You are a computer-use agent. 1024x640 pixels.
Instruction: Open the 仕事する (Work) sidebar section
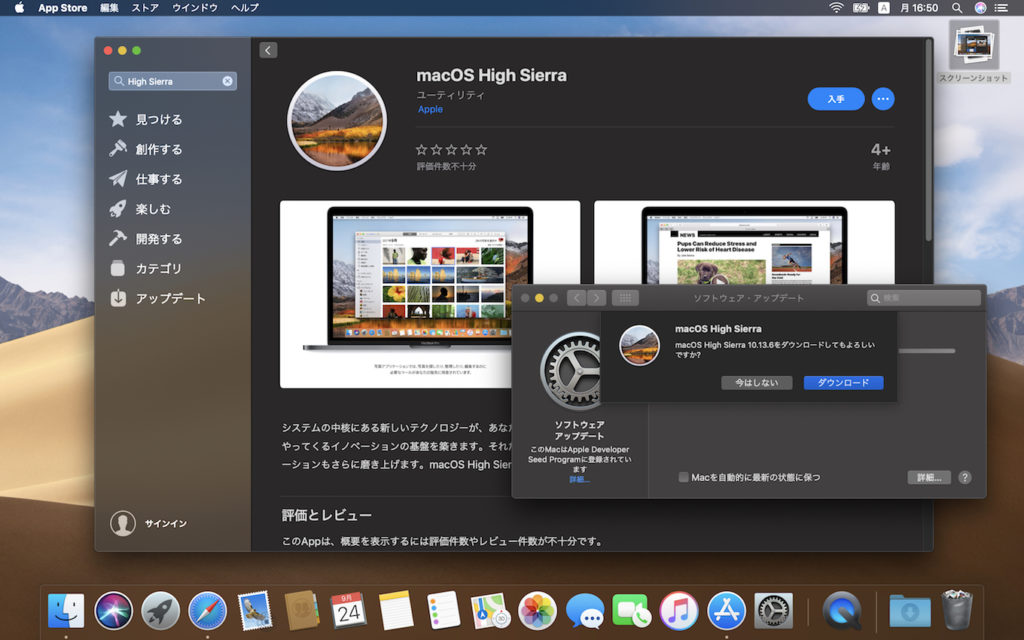[158, 179]
